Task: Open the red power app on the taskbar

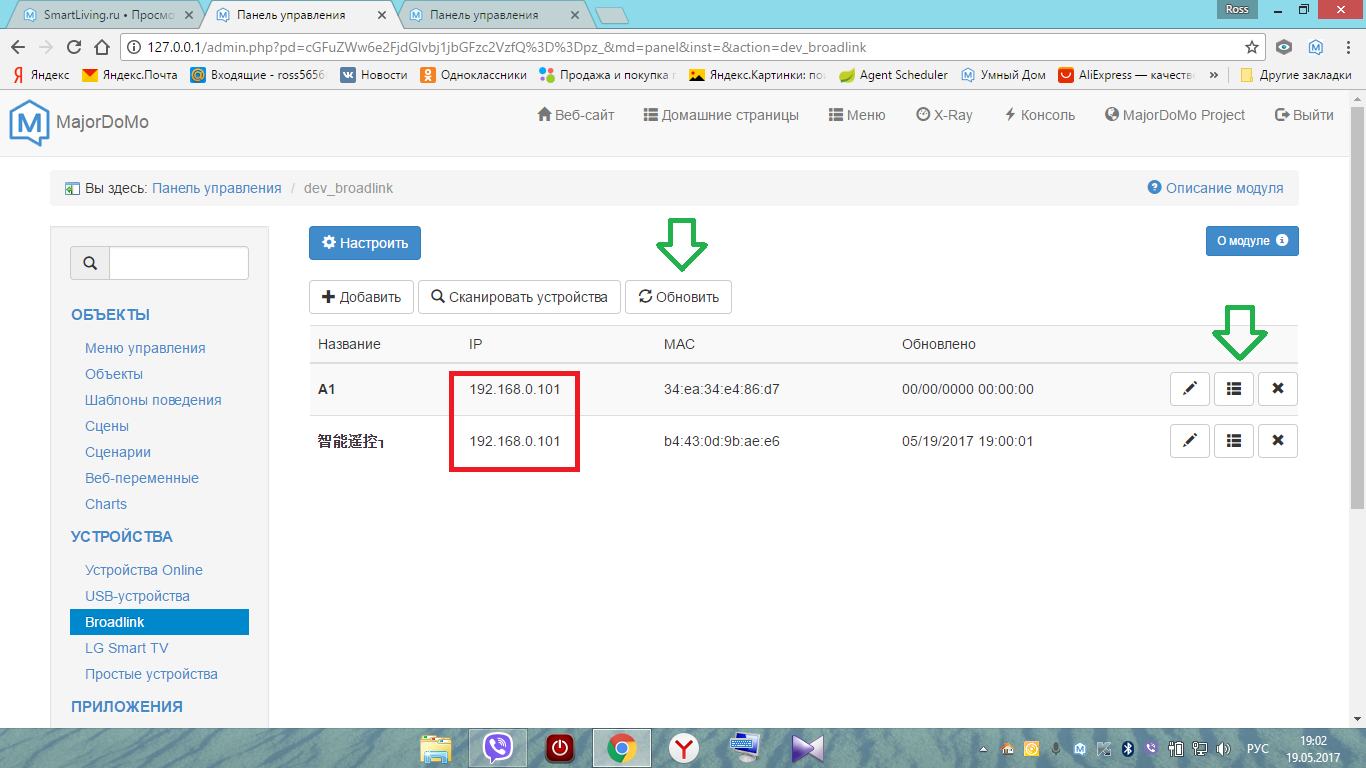Action: tap(560, 748)
